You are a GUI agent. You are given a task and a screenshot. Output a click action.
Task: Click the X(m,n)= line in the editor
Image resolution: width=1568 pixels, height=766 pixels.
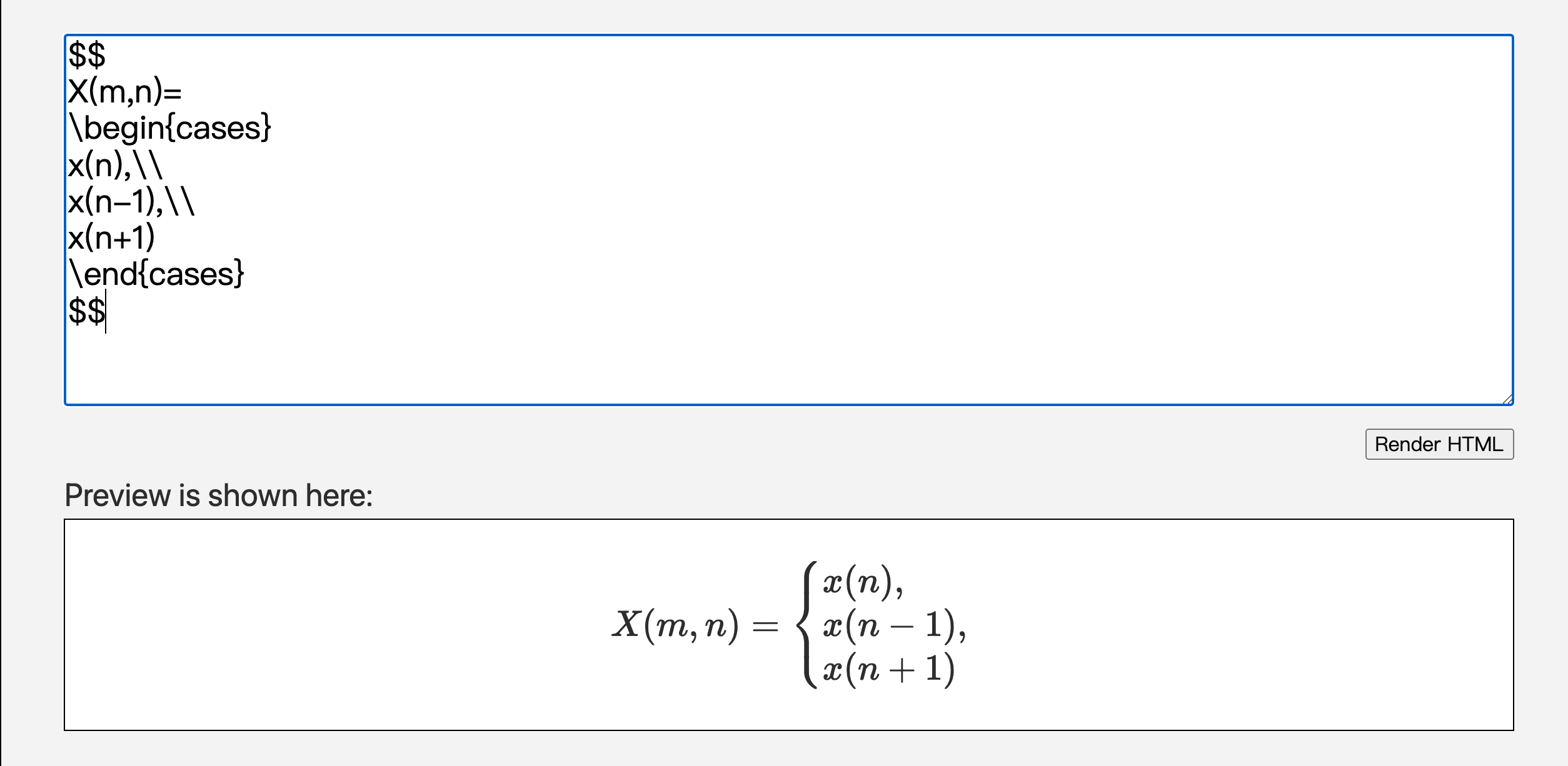125,91
